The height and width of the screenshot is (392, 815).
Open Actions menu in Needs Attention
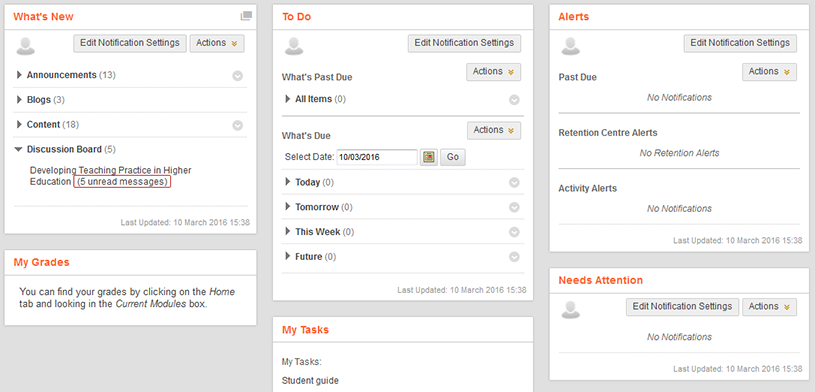pyautogui.click(x=769, y=307)
